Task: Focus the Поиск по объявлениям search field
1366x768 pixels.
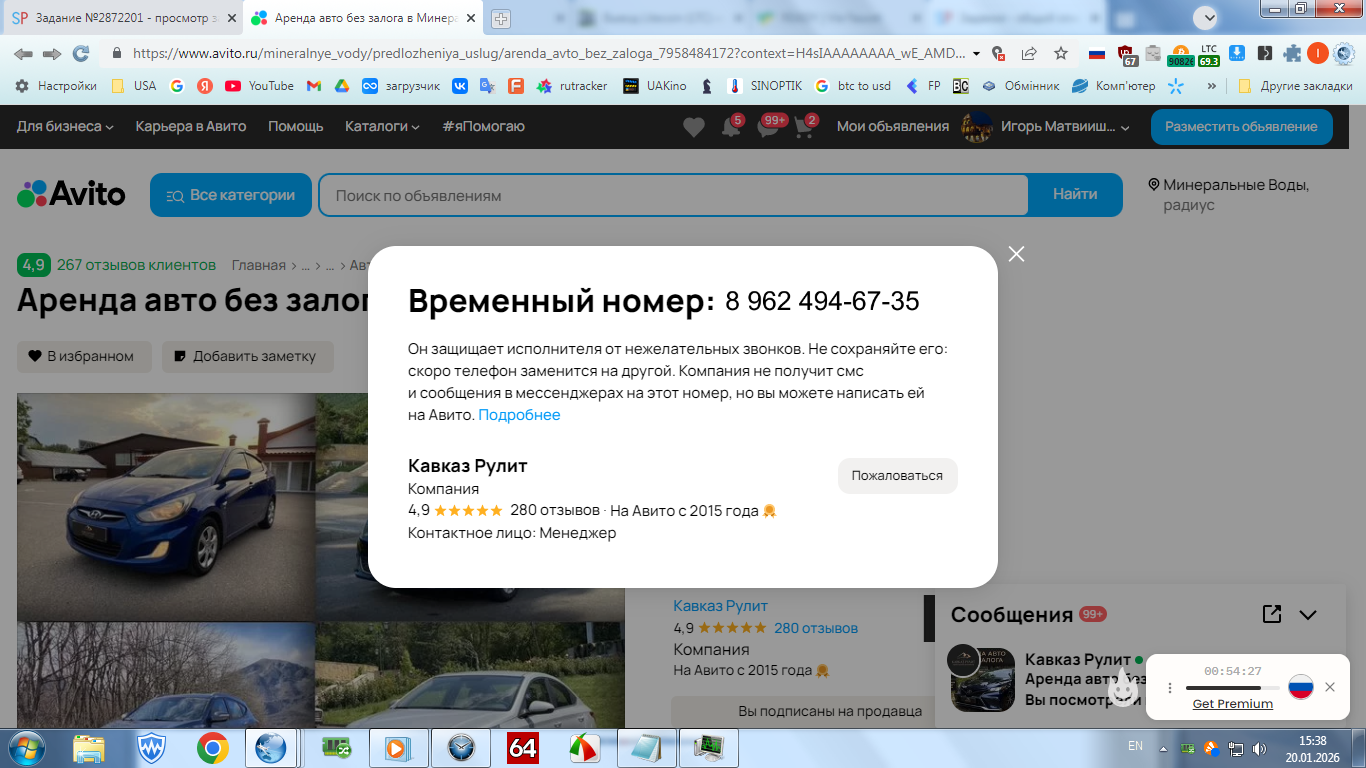Action: pos(673,195)
